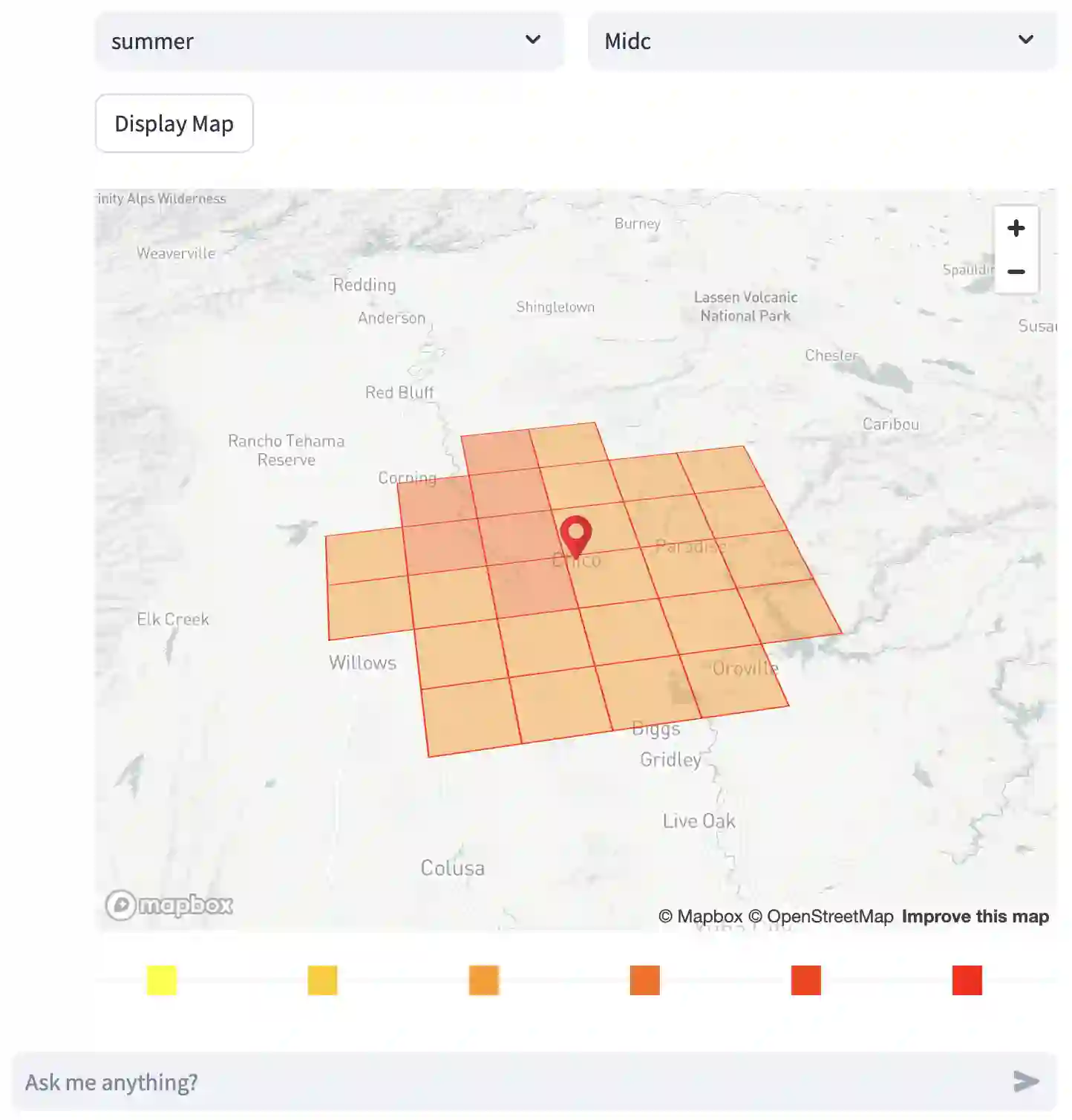The width and height of the screenshot is (1072, 1120).
Task: Click the Redding label on the map
Action: pos(365,285)
